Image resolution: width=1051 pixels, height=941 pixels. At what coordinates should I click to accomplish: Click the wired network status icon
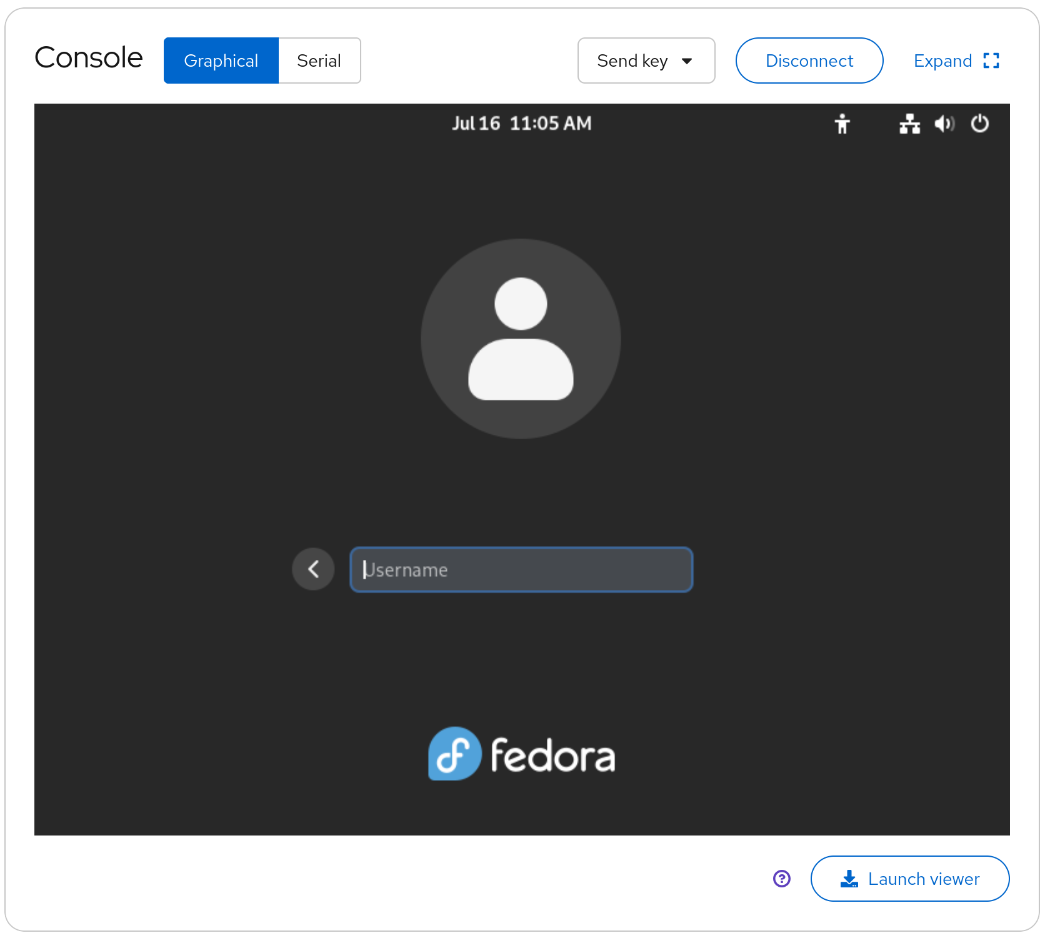909,124
